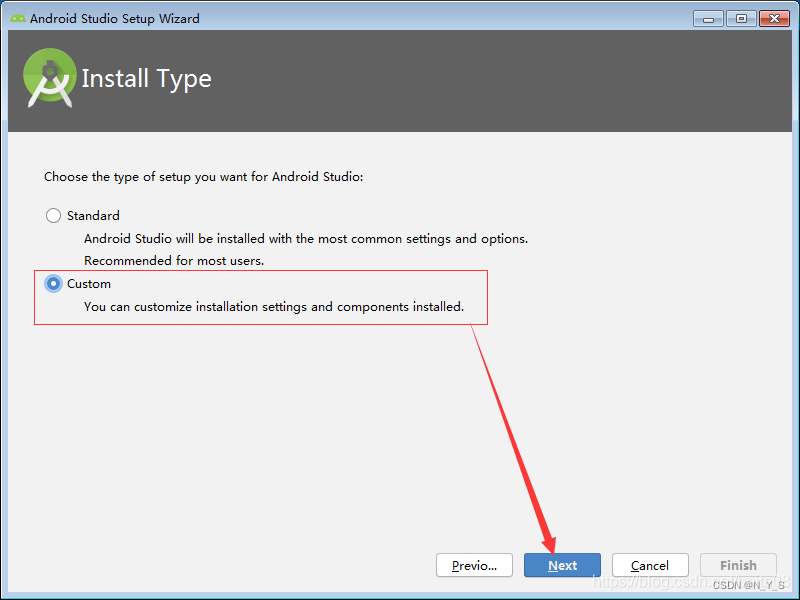Click the 'Standard' option label
Screen dimensions: 800x600
[93, 216]
